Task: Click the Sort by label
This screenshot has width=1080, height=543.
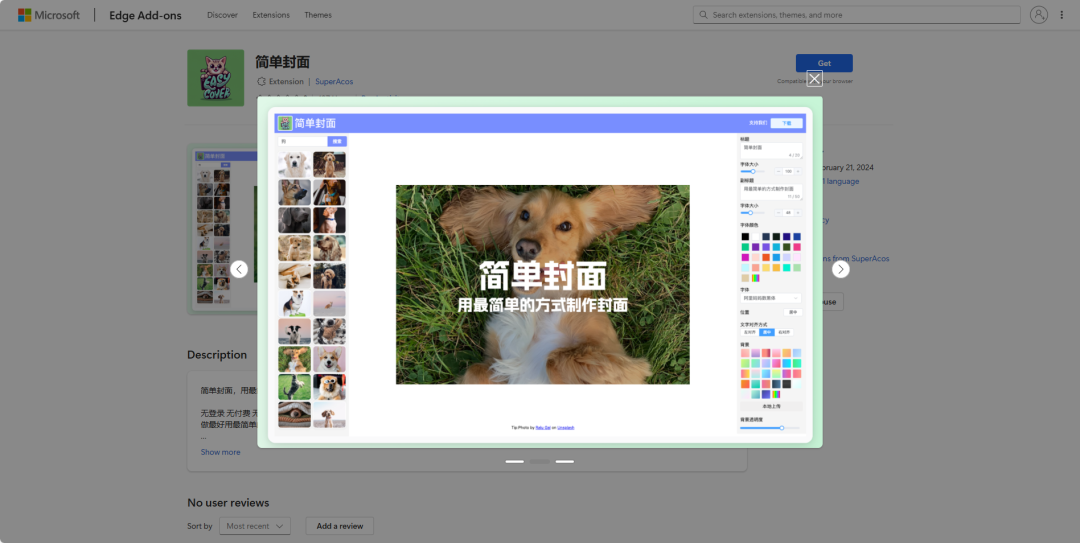Action: (200, 526)
